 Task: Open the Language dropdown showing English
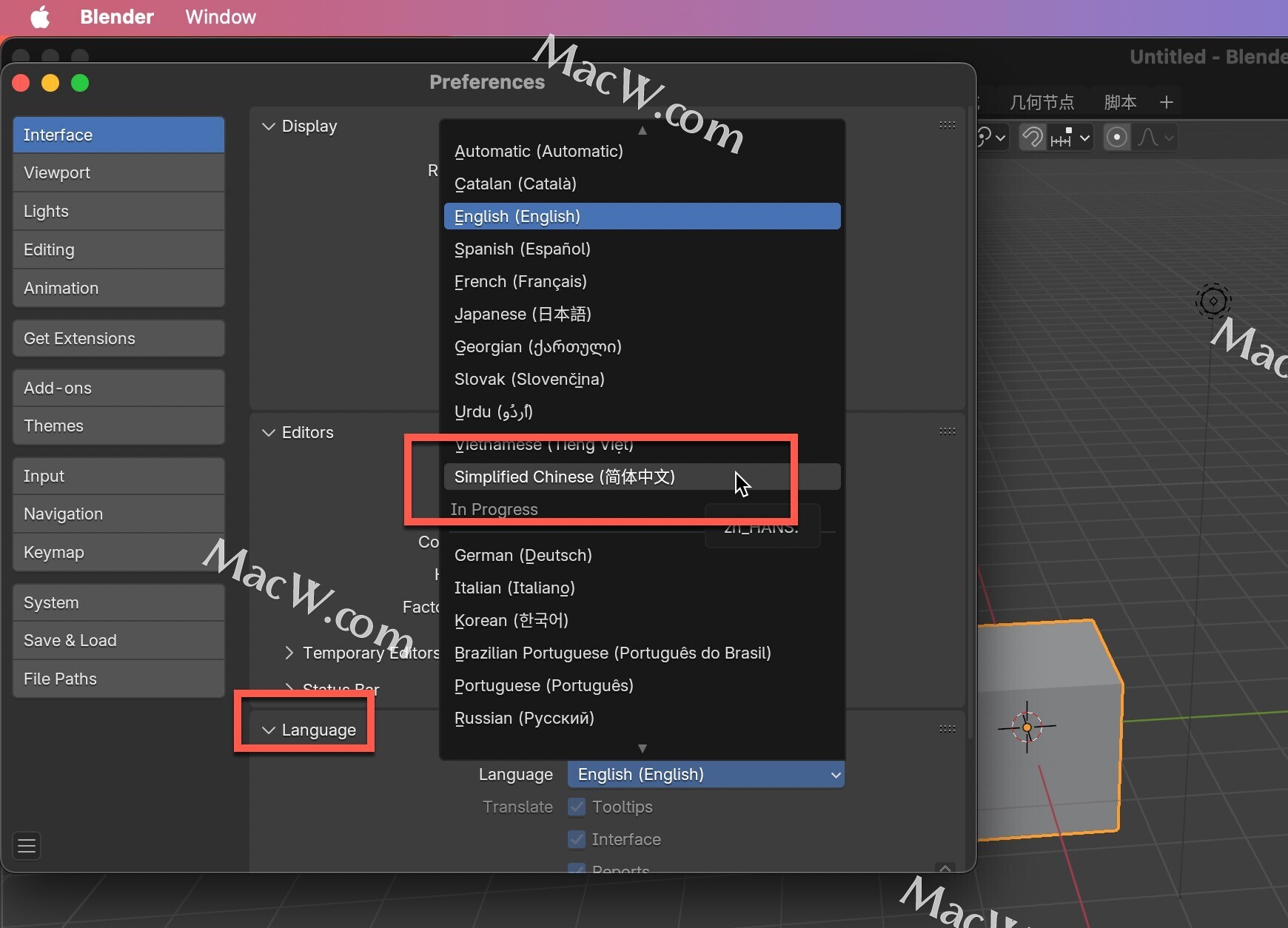pyautogui.click(x=706, y=774)
